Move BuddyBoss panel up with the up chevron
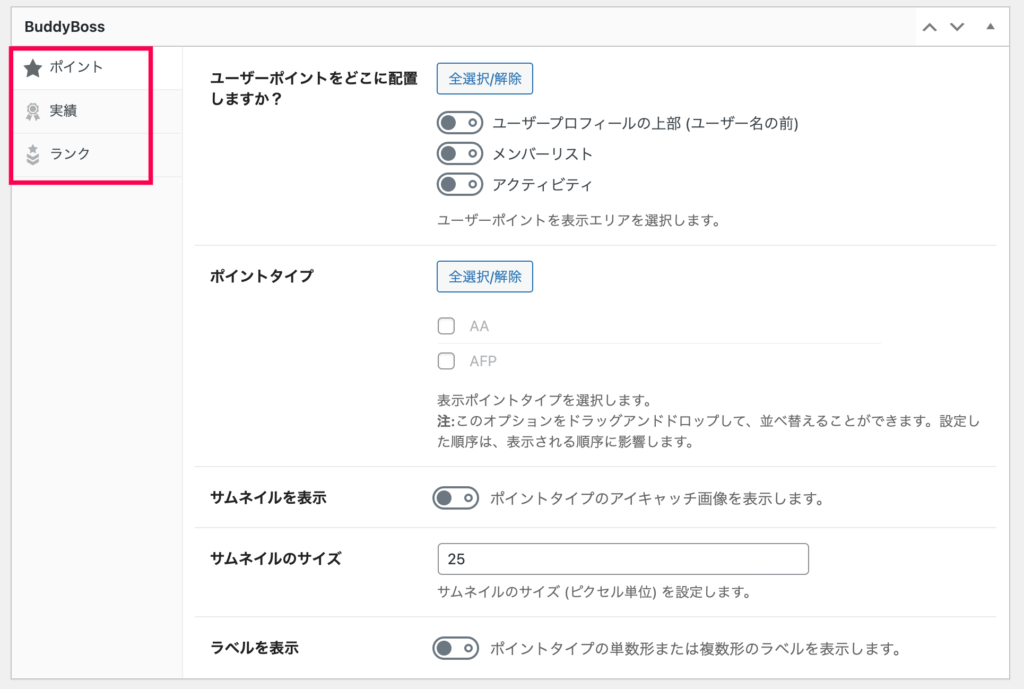Viewport: 1024px width, 689px height. [x=929, y=27]
